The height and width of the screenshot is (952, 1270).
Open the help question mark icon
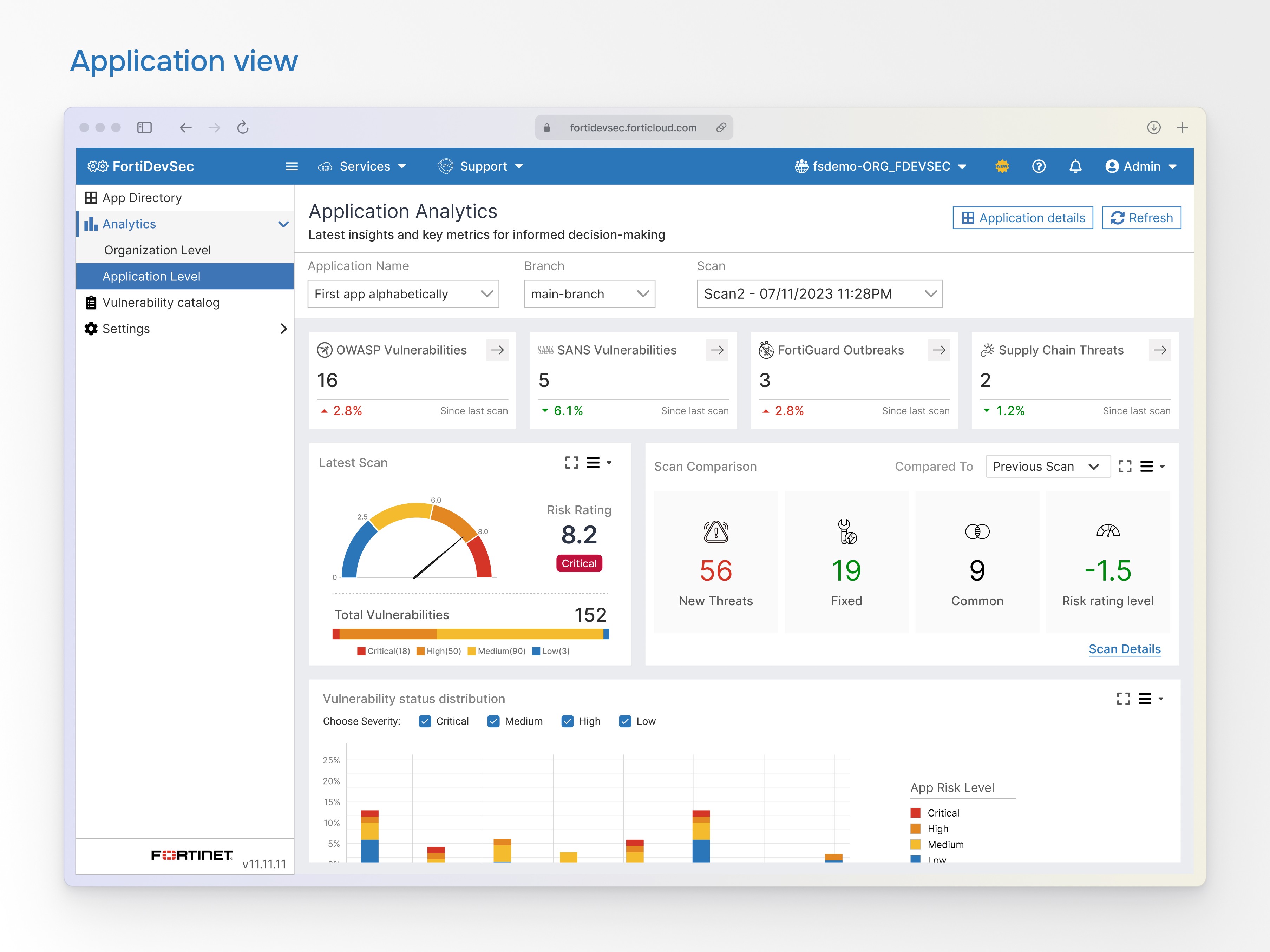click(x=1038, y=166)
